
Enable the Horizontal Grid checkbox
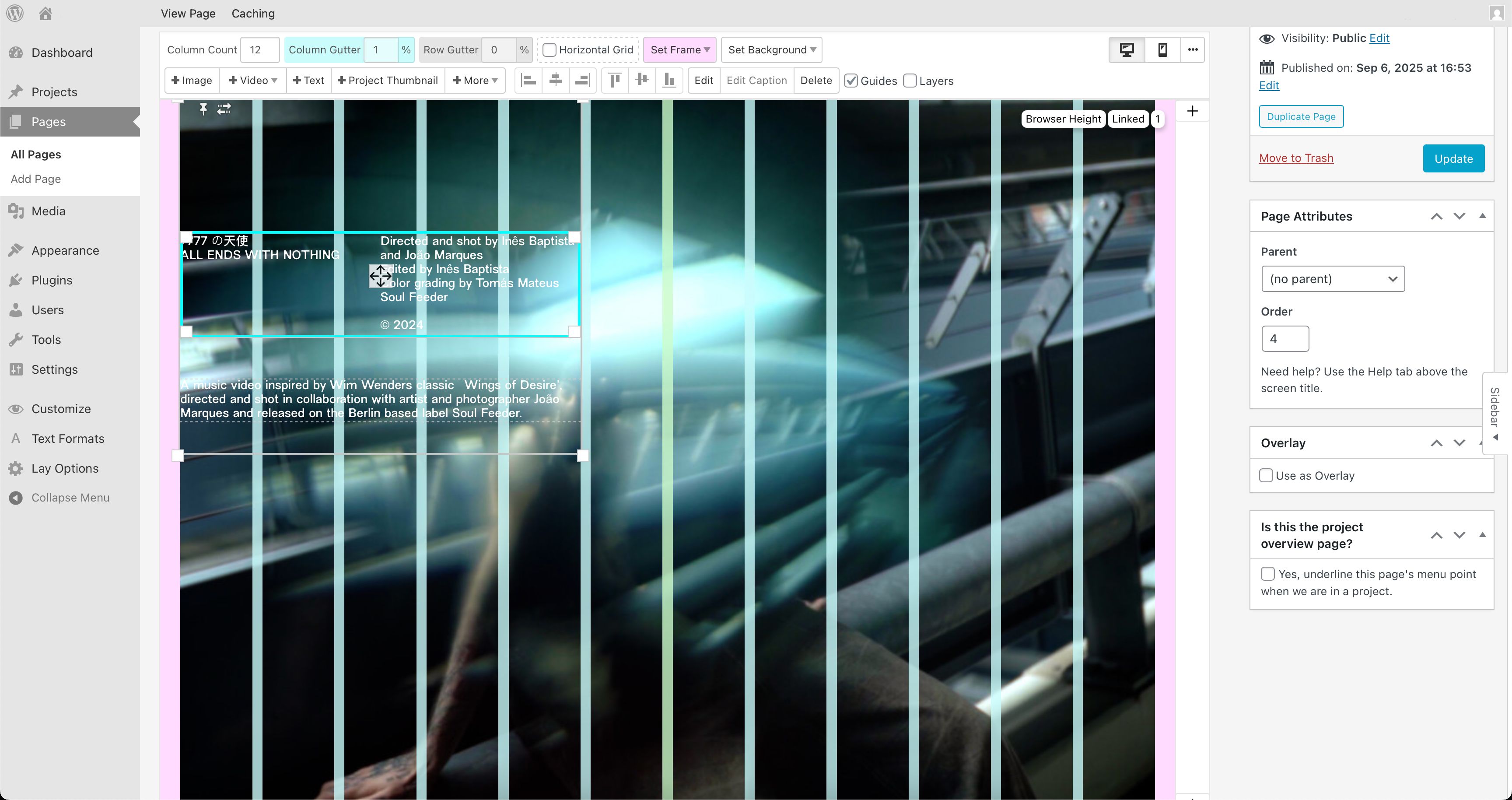point(549,50)
